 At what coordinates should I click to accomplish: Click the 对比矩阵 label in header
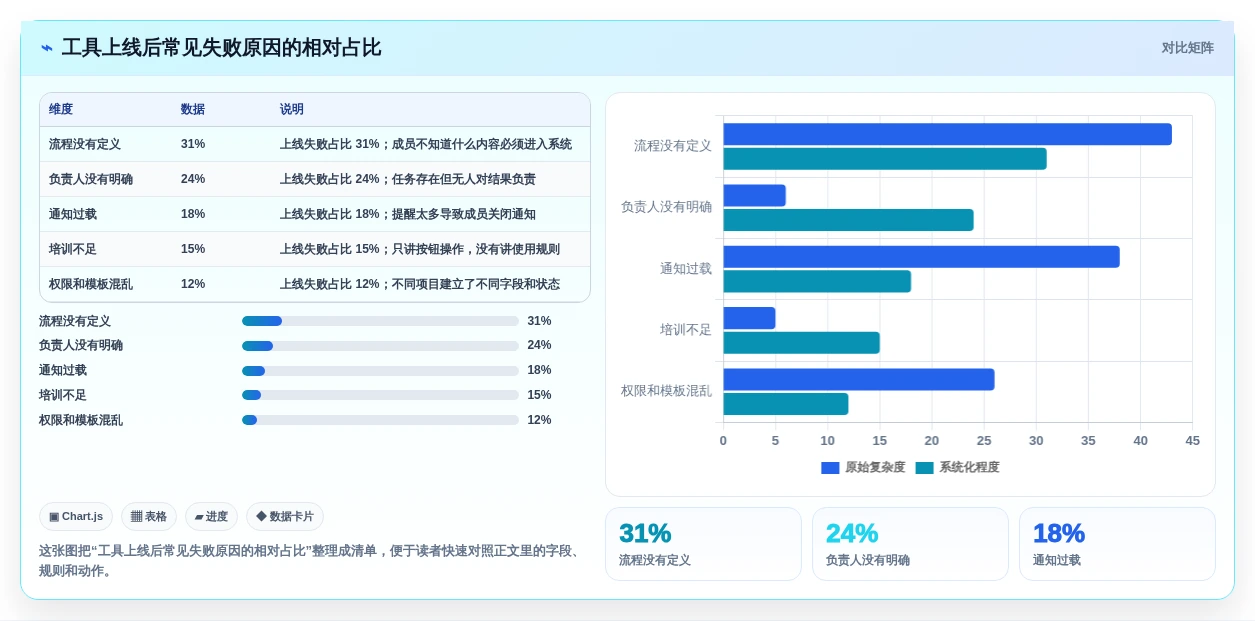[x=1187, y=48]
